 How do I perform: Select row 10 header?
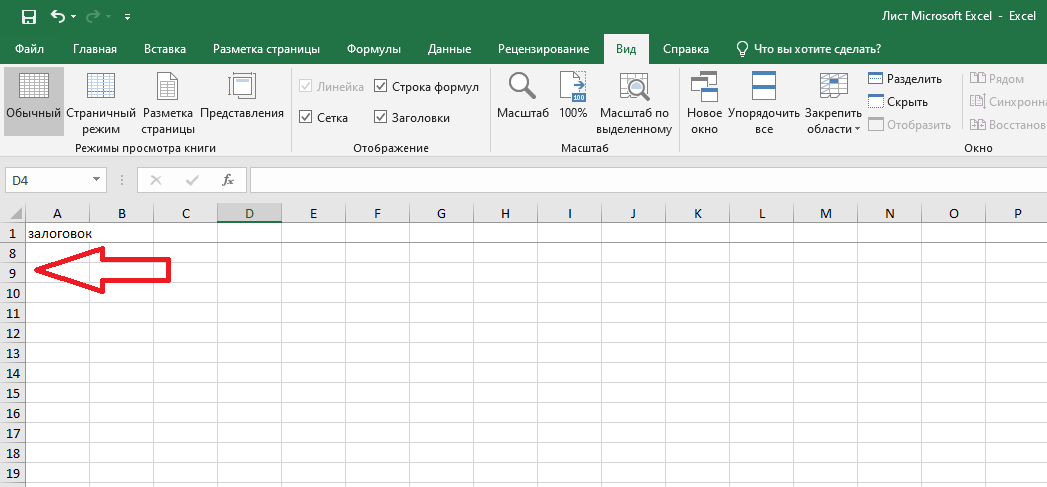[x=13, y=293]
